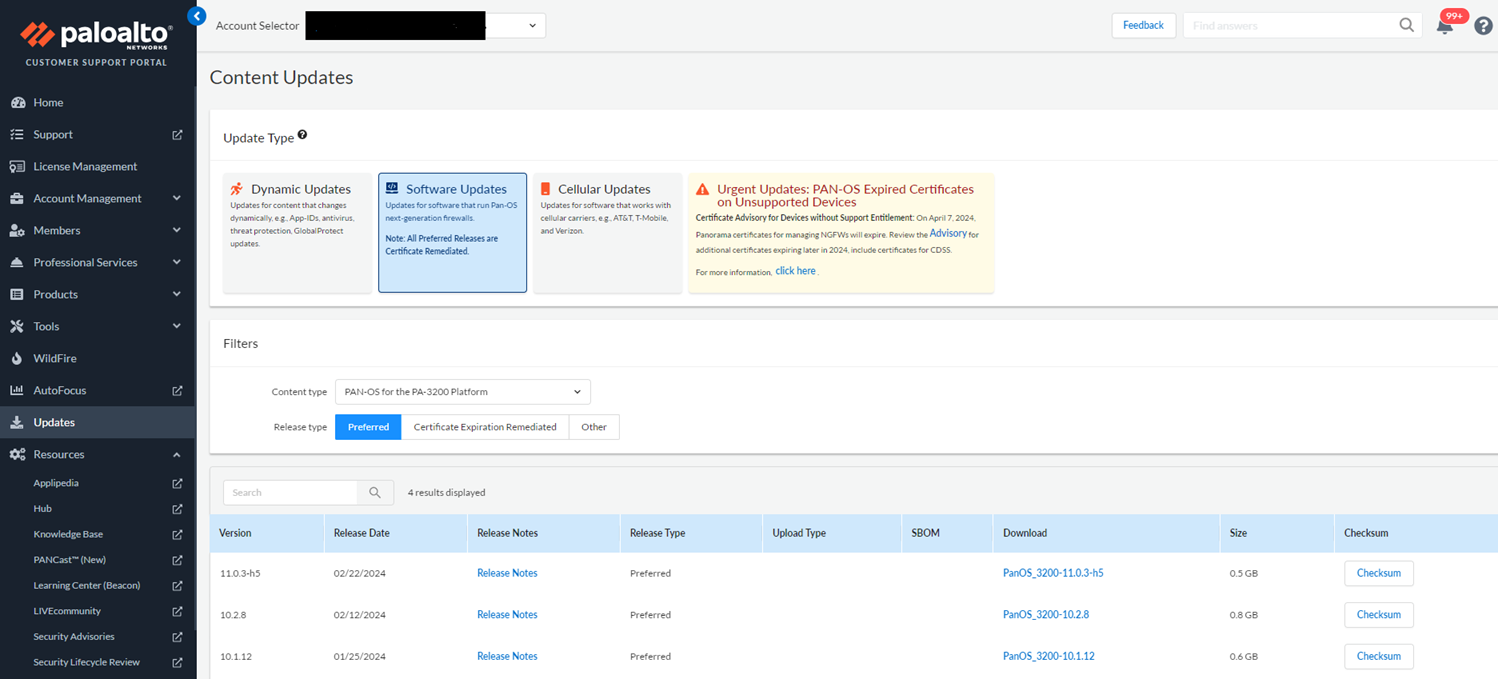This screenshot has height=679, width=1498.
Task: Select Certificate Expiration Remediated release type
Action: tap(485, 427)
